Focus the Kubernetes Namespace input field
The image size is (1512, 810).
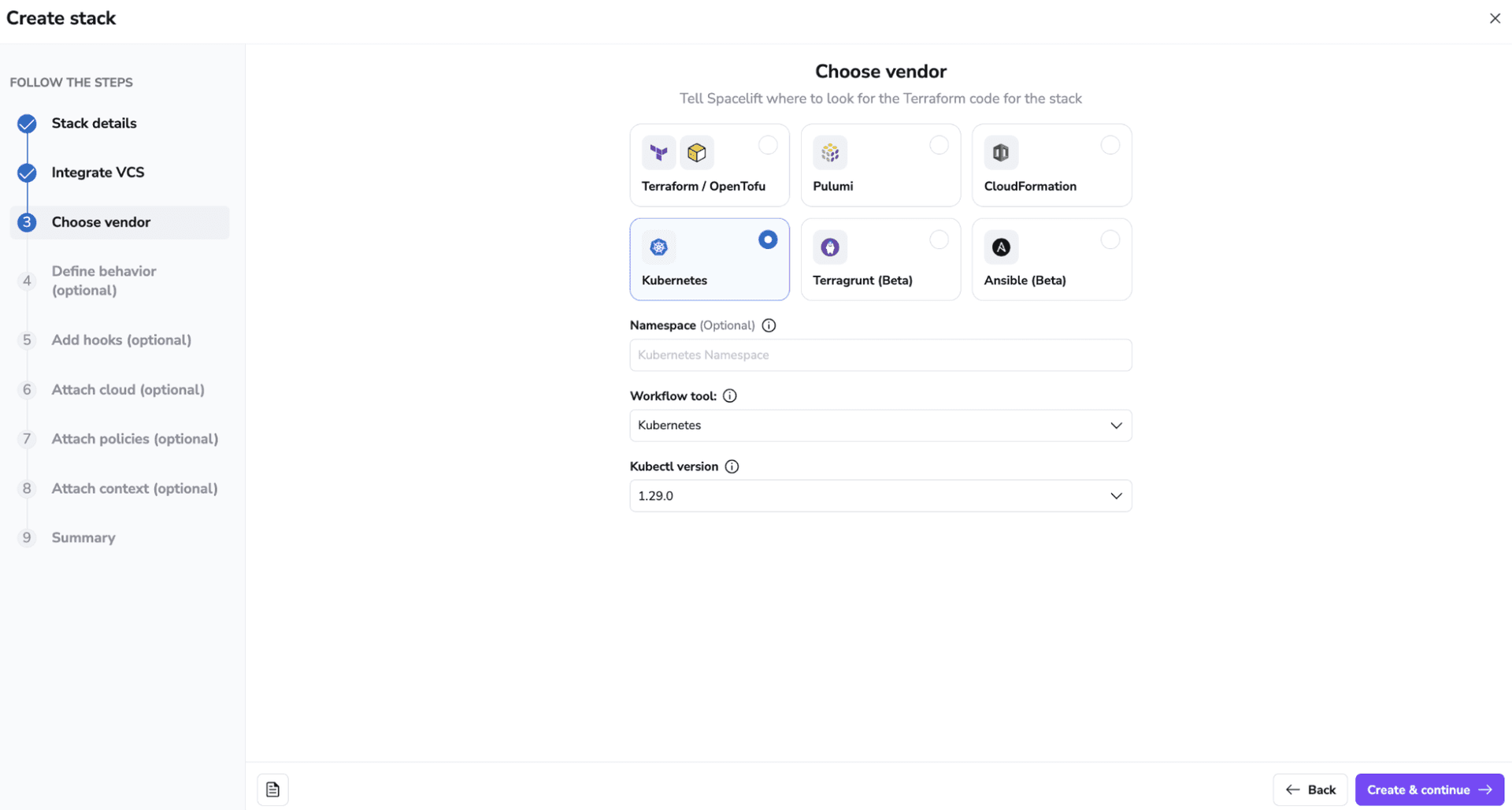[x=880, y=355]
